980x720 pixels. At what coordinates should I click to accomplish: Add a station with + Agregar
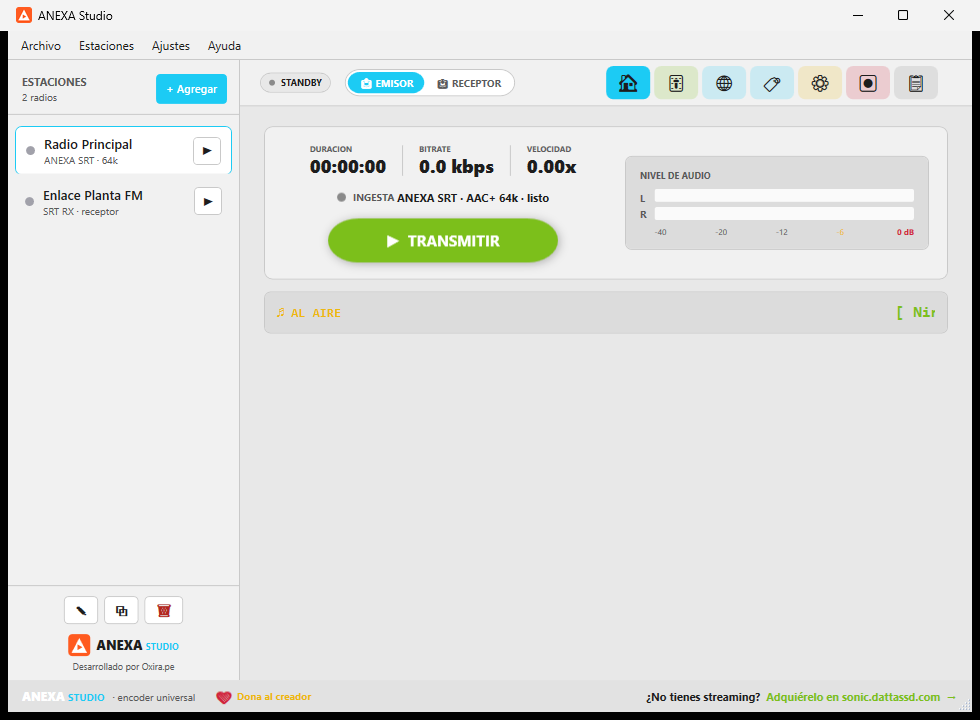191,89
